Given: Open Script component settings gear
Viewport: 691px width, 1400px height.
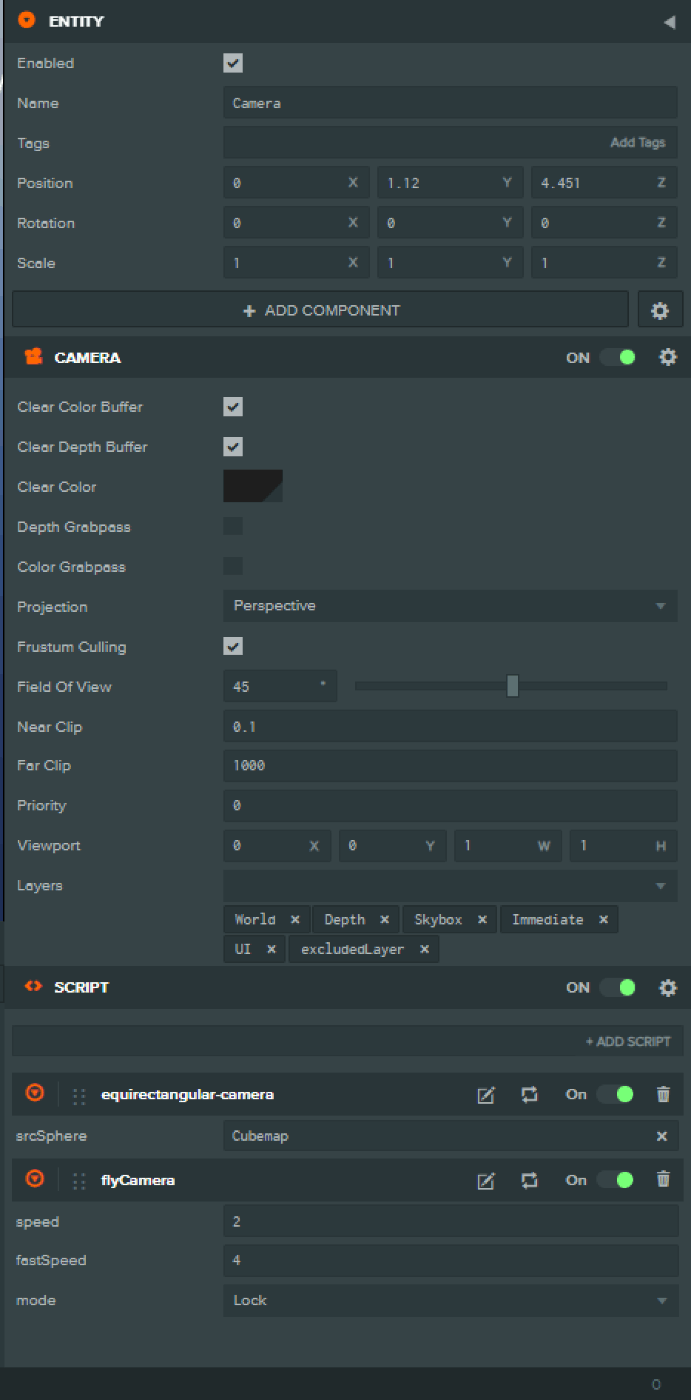Looking at the screenshot, I should pyautogui.click(x=668, y=987).
